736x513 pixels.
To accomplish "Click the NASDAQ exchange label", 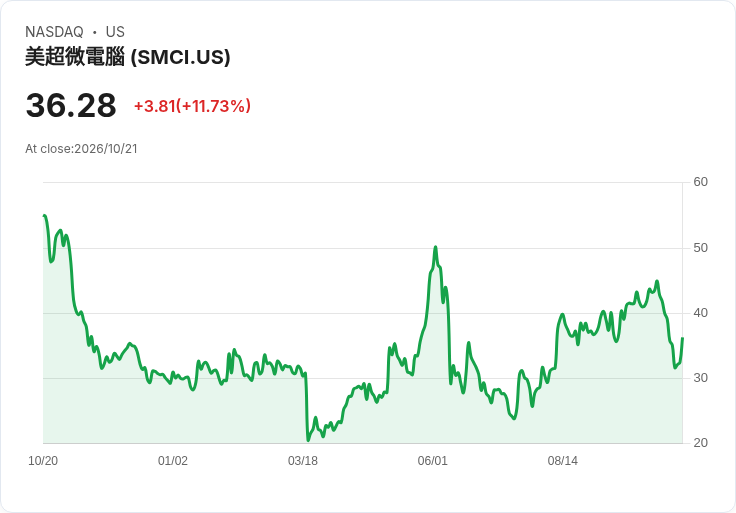I will 54,32.
